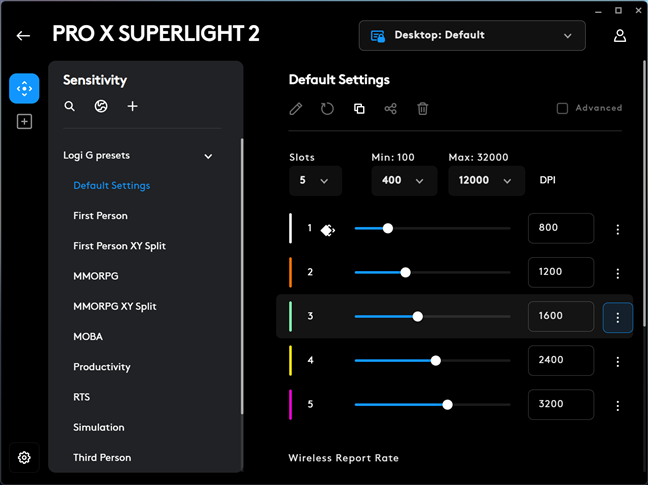Open the minimum DPI 400 dropdown
648x485 pixels.
coord(404,181)
